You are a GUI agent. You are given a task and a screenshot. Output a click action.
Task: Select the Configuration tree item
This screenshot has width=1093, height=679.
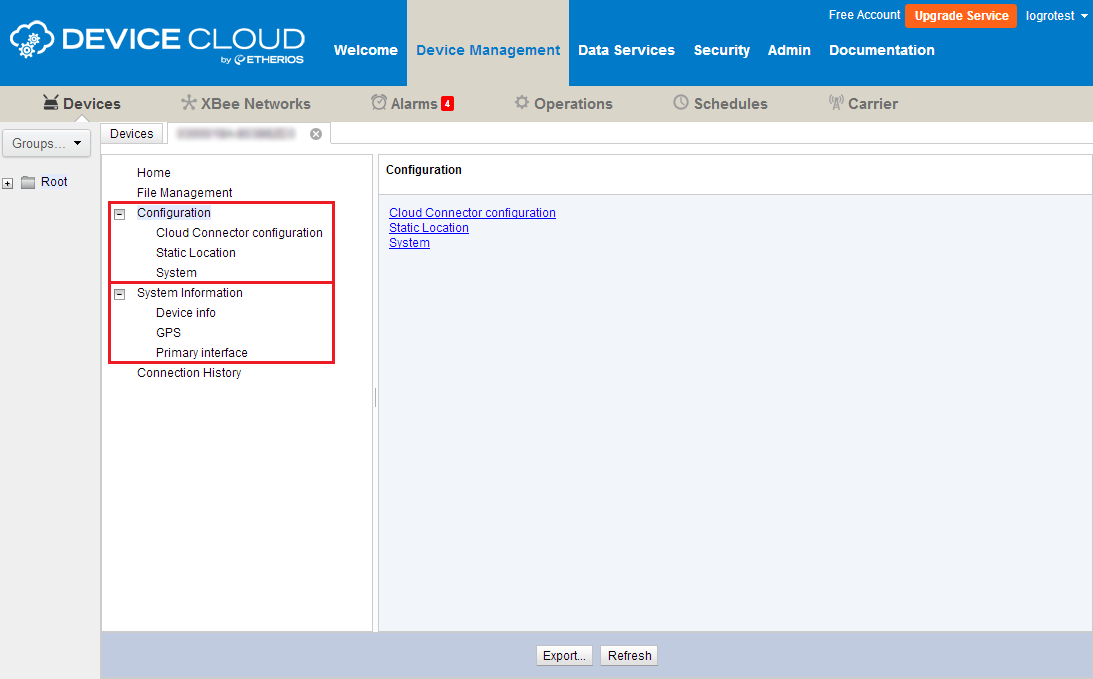[174, 213]
